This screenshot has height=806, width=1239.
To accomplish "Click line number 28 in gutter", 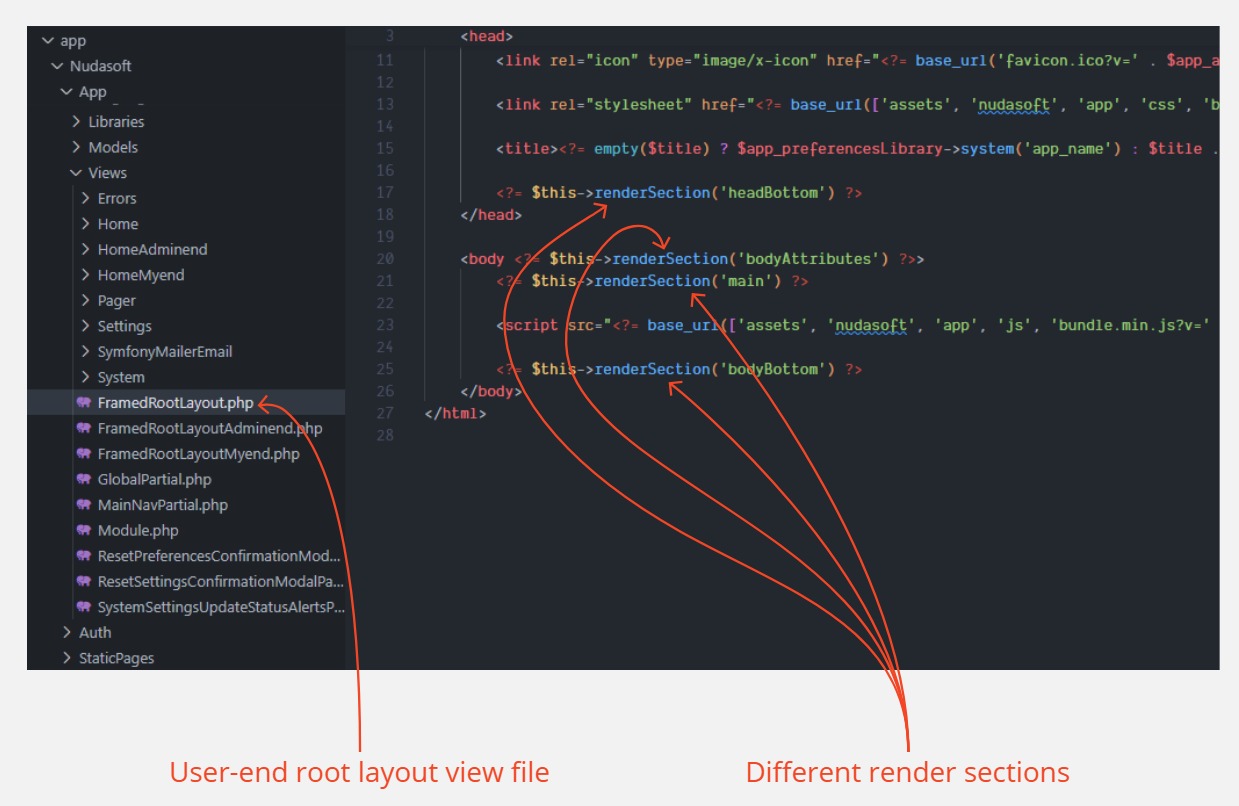I will 385,435.
